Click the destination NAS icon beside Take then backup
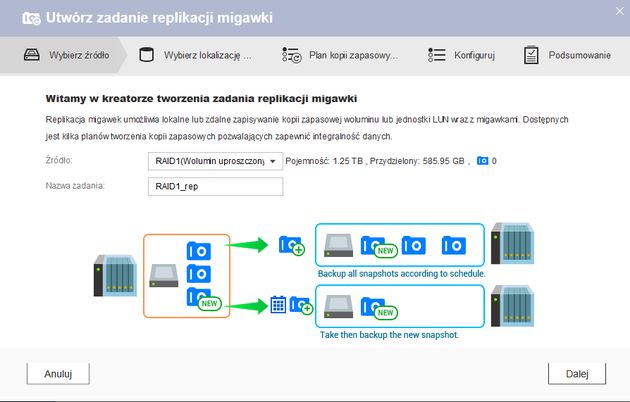This screenshot has height=402, width=630. tap(512, 306)
